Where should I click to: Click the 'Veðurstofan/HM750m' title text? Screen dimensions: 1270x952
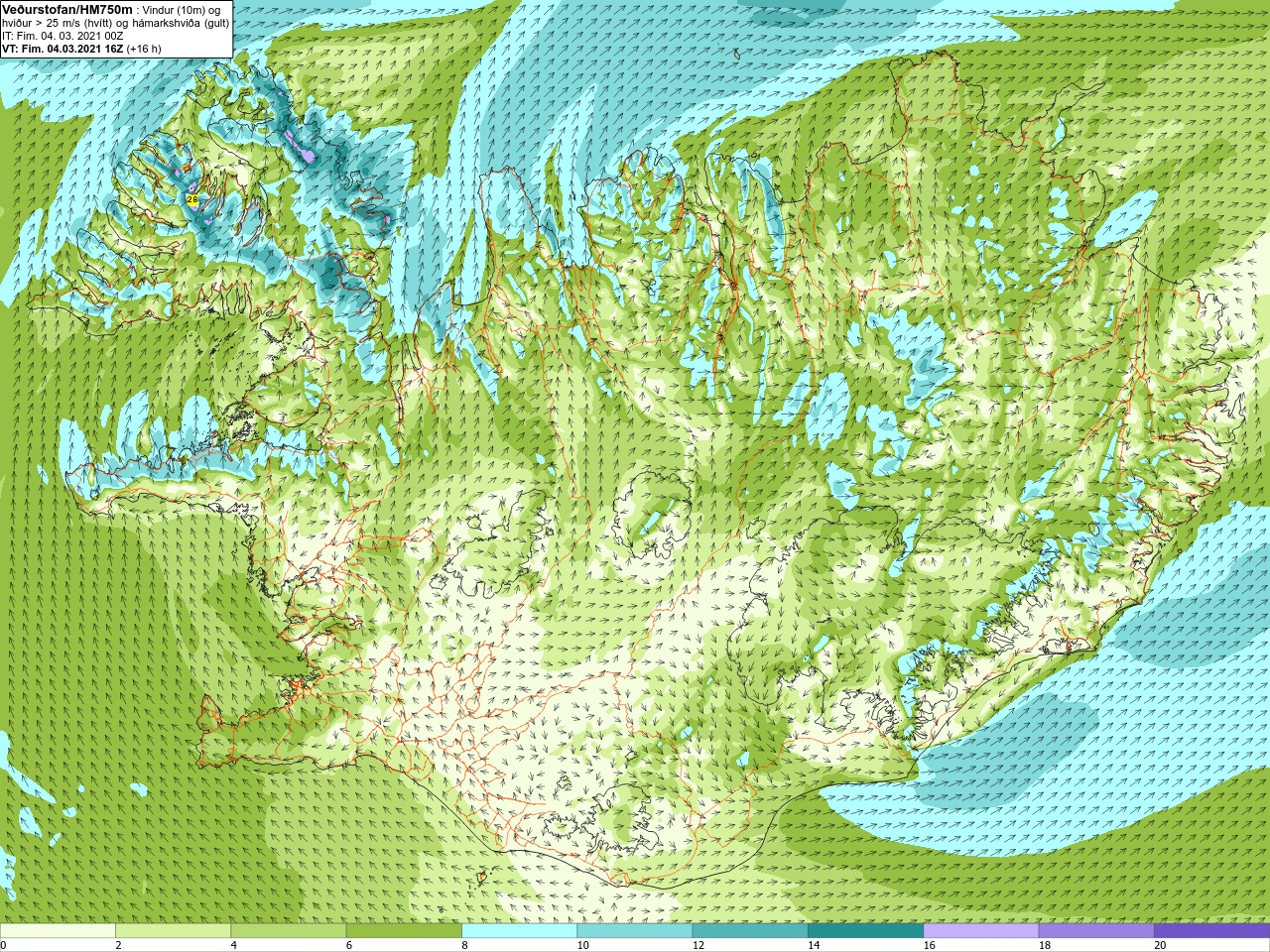point(67,9)
